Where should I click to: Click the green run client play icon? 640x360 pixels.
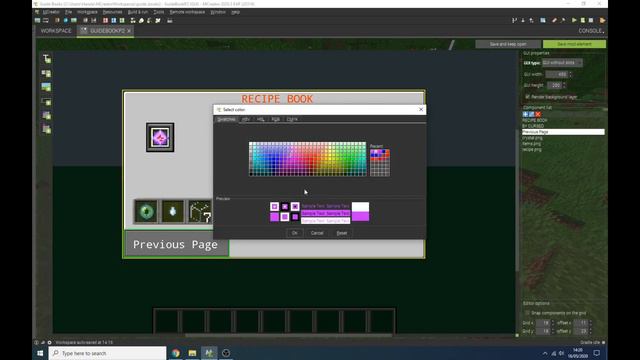click(574, 20)
